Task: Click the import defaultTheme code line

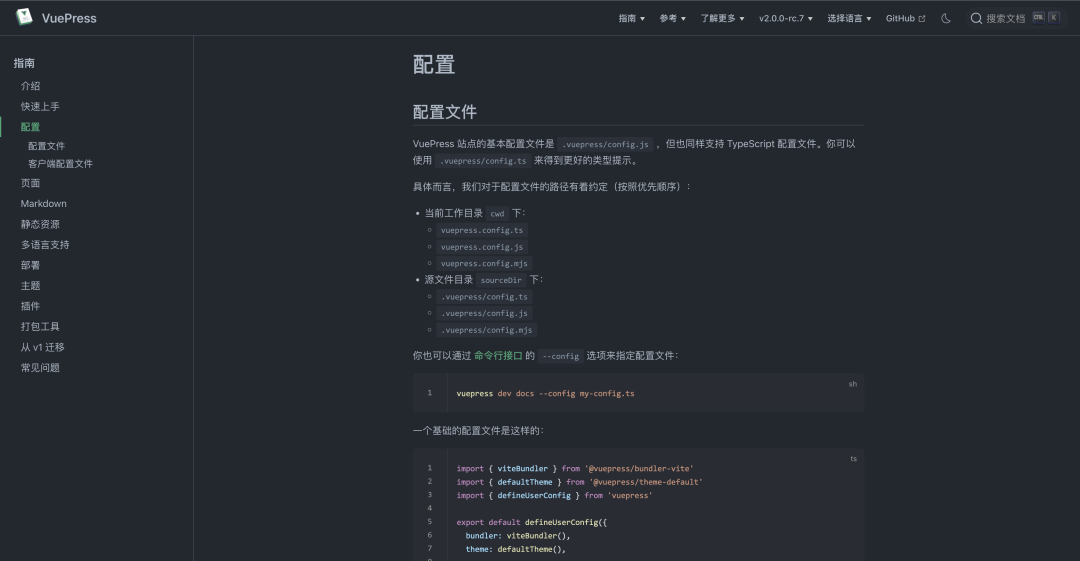Action: 579,482
